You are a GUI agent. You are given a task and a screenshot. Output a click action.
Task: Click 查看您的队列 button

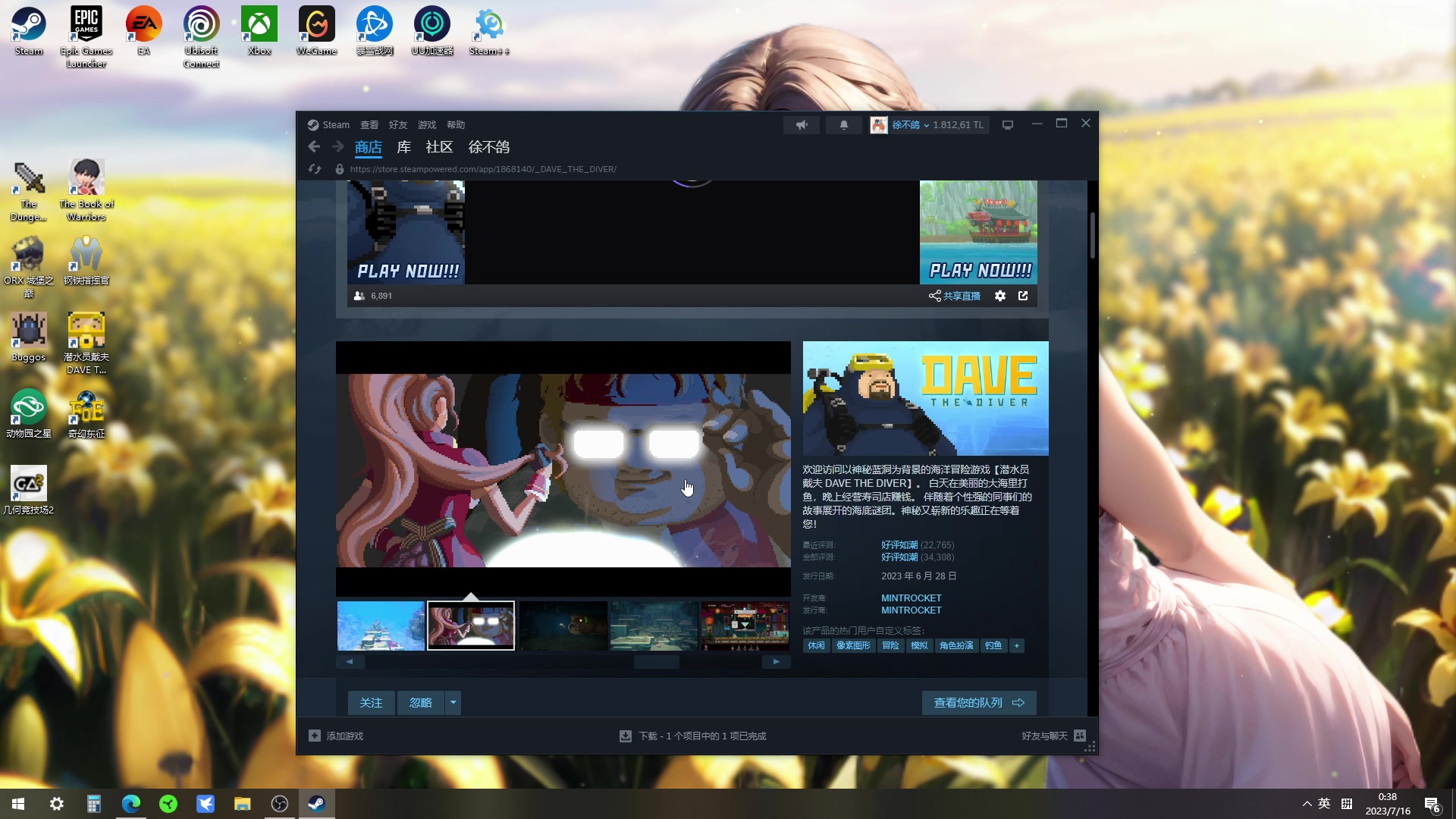[979, 702]
